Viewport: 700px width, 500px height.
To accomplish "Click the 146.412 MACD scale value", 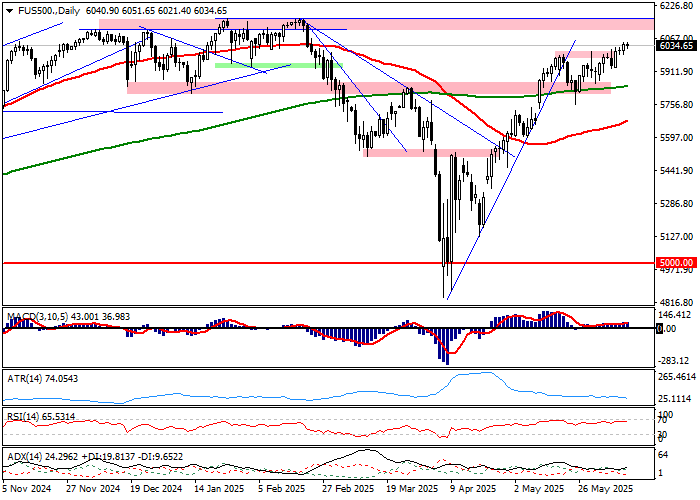I will click(x=675, y=315).
